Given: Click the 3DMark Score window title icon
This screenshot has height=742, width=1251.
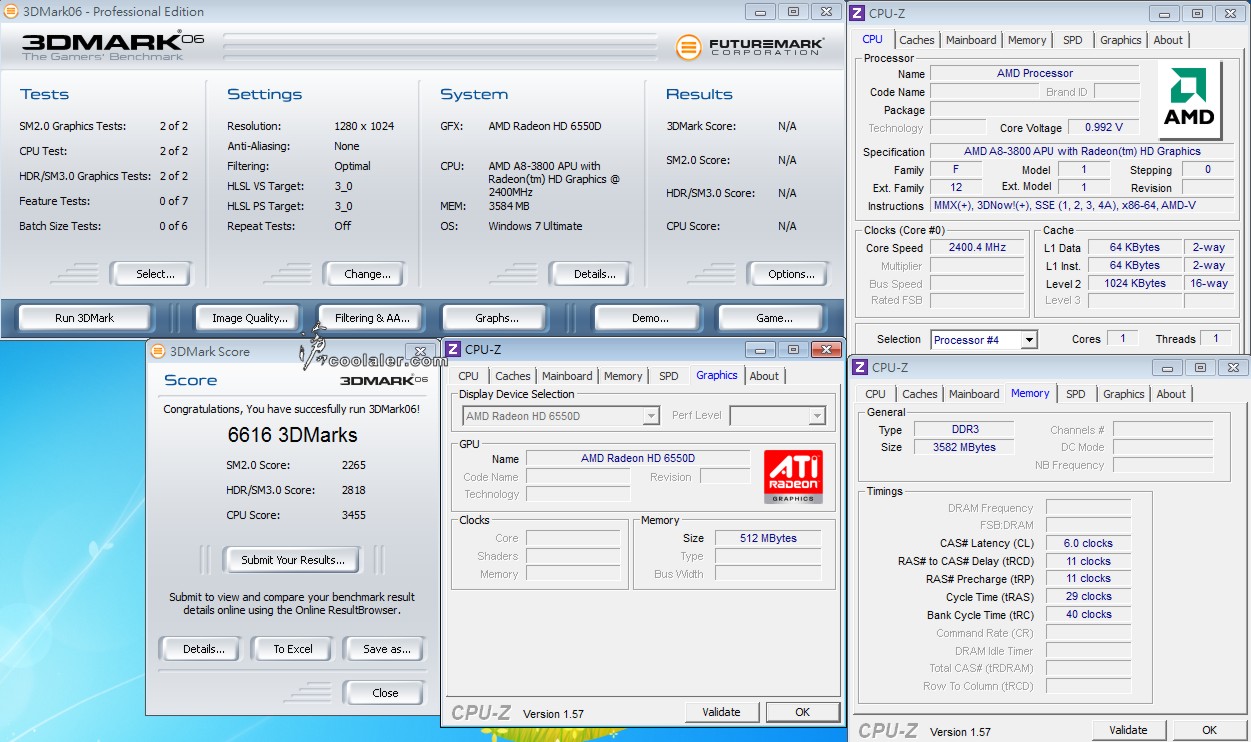Looking at the screenshot, I should 157,351.
